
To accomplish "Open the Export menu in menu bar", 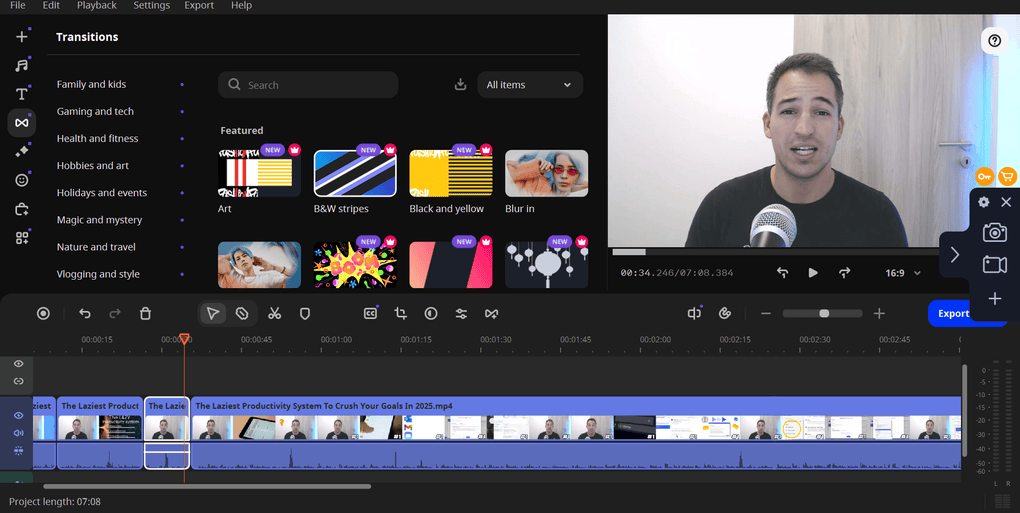I will [x=199, y=6].
